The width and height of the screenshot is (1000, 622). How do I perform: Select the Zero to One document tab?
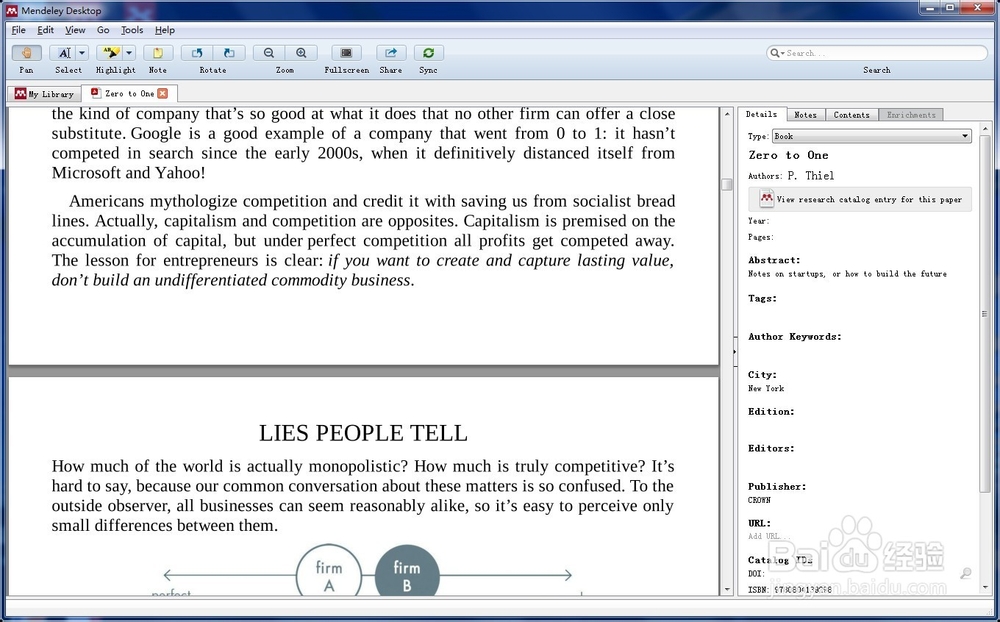coord(129,93)
